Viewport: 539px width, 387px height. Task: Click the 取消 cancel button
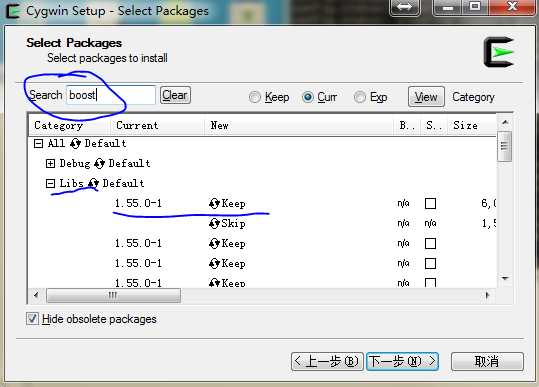(487, 361)
